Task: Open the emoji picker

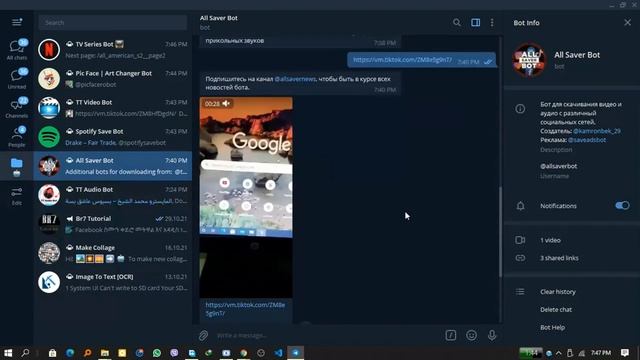Action: (x=471, y=335)
